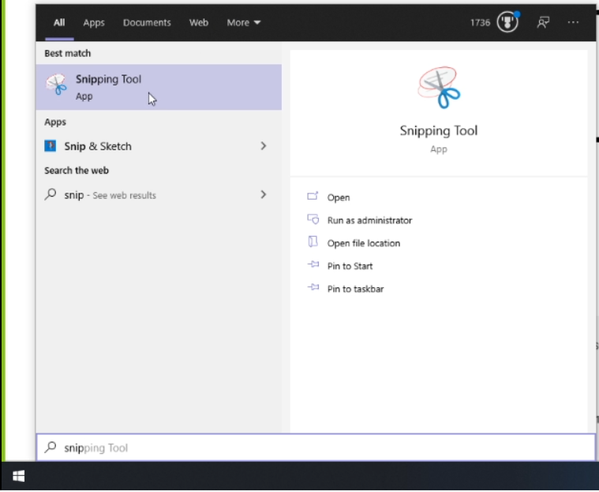The width and height of the screenshot is (599, 492).
Task: Open the three-dot options menu
Action: [x=573, y=23]
